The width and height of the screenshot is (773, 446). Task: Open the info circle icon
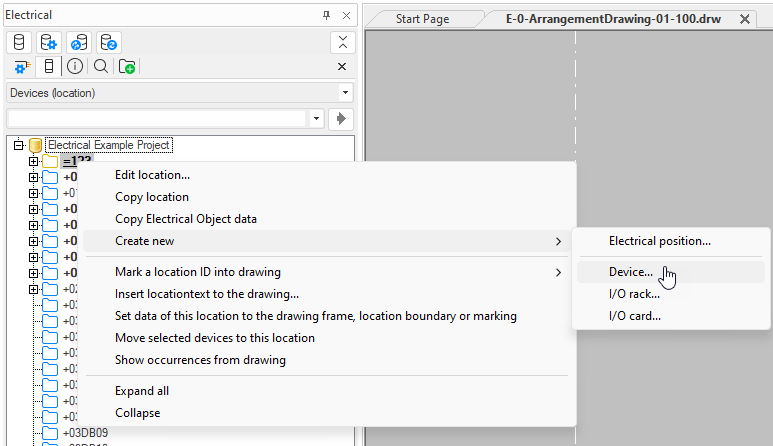(75, 67)
